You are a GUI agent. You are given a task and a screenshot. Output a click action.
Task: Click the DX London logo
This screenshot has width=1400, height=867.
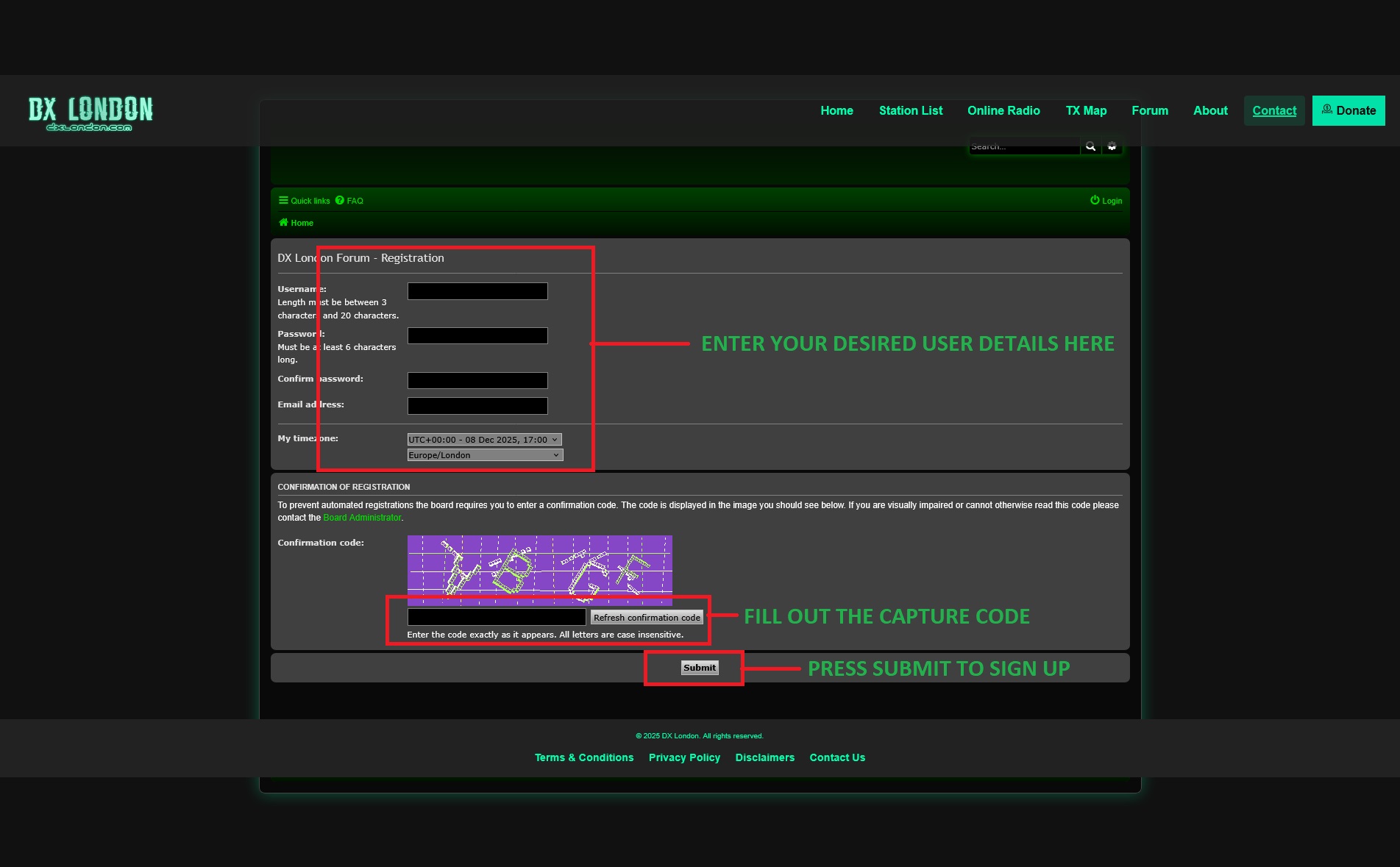(x=90, y=113)
